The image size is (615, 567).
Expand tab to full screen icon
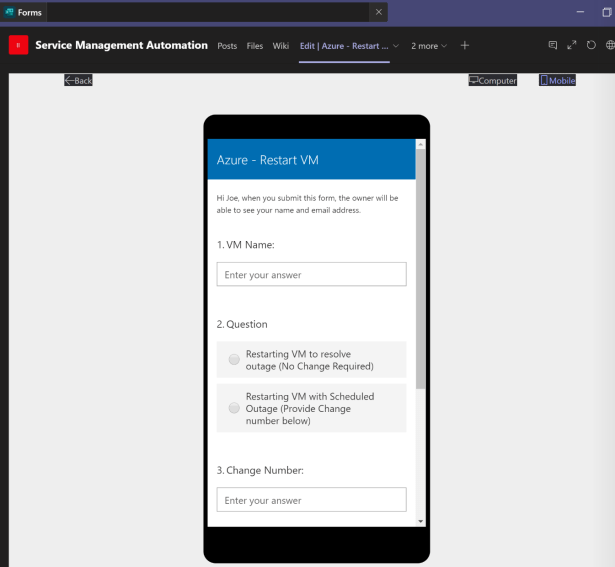pyautogui.click(x=572, y=45)
